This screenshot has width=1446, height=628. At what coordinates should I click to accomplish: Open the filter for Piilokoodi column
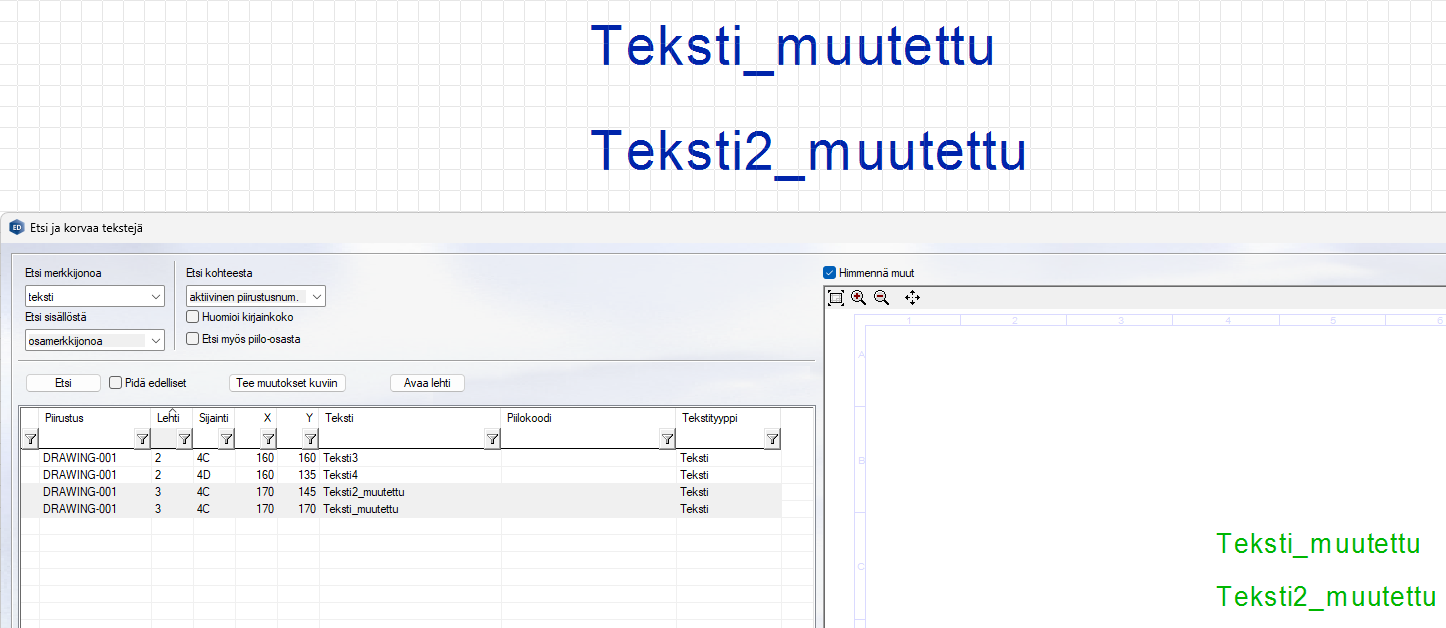pyautogui.click(x=667, y=439)
